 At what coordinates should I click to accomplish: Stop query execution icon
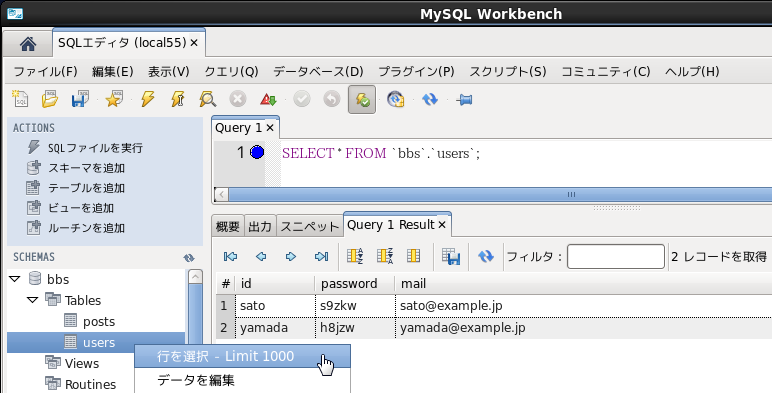tap(238, 99)
